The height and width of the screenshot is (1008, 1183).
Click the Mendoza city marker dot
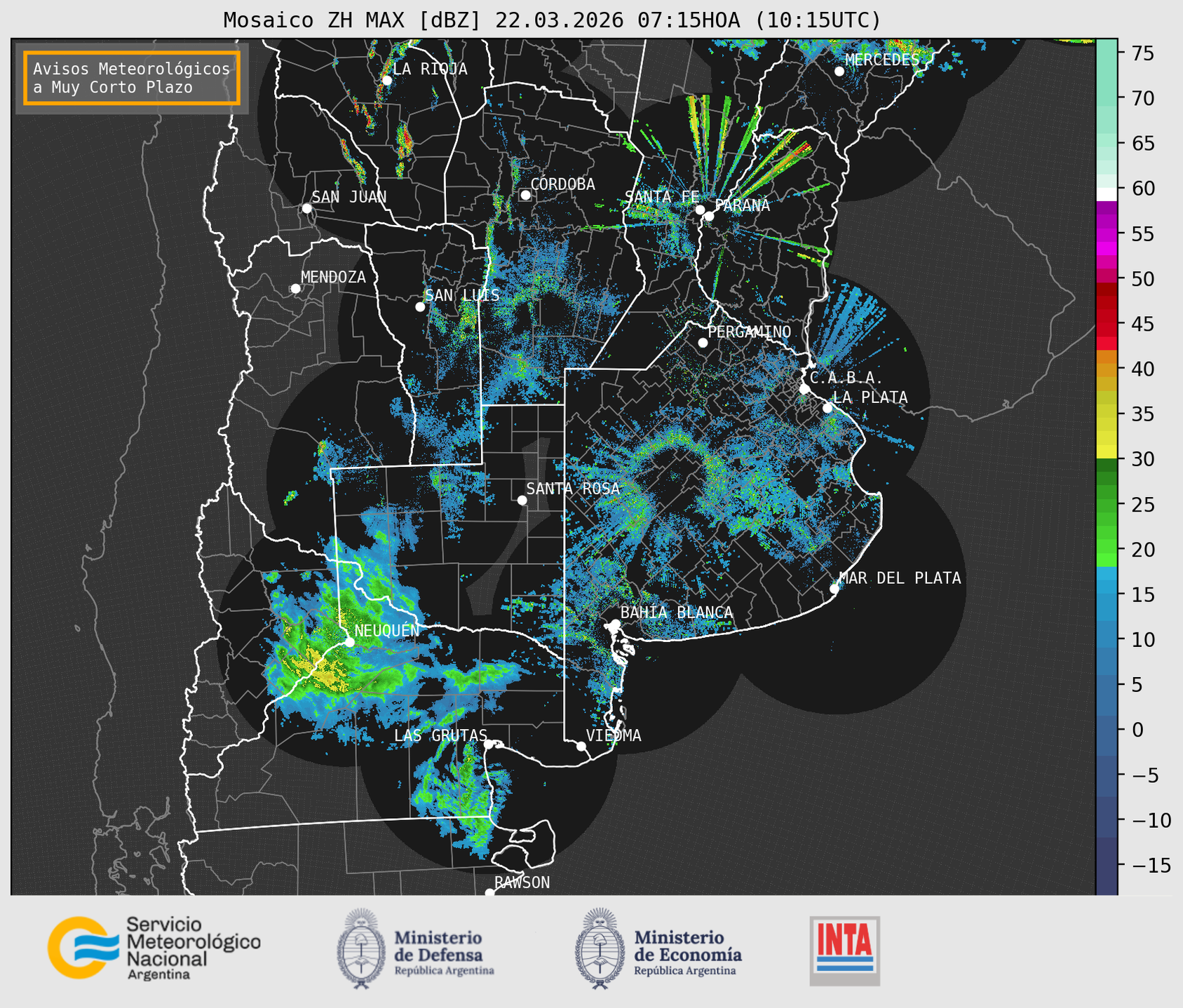tap(295, 289)
